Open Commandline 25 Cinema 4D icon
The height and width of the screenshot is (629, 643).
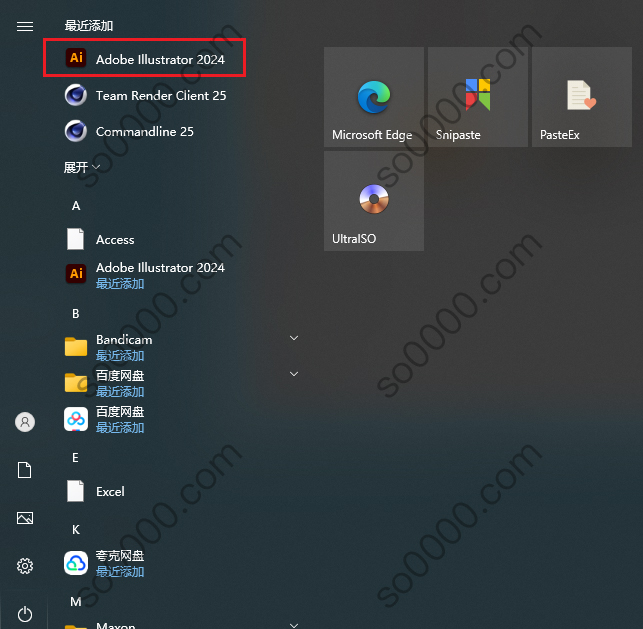(x=76, y=131)
